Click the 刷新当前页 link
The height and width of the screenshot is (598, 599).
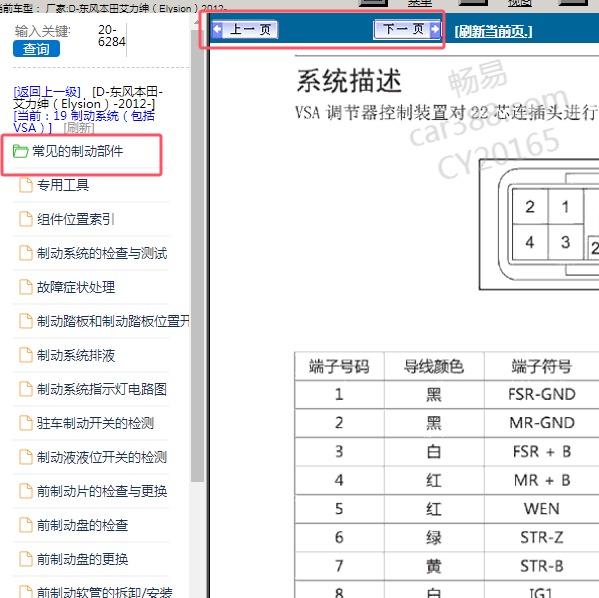pos(493,31)
